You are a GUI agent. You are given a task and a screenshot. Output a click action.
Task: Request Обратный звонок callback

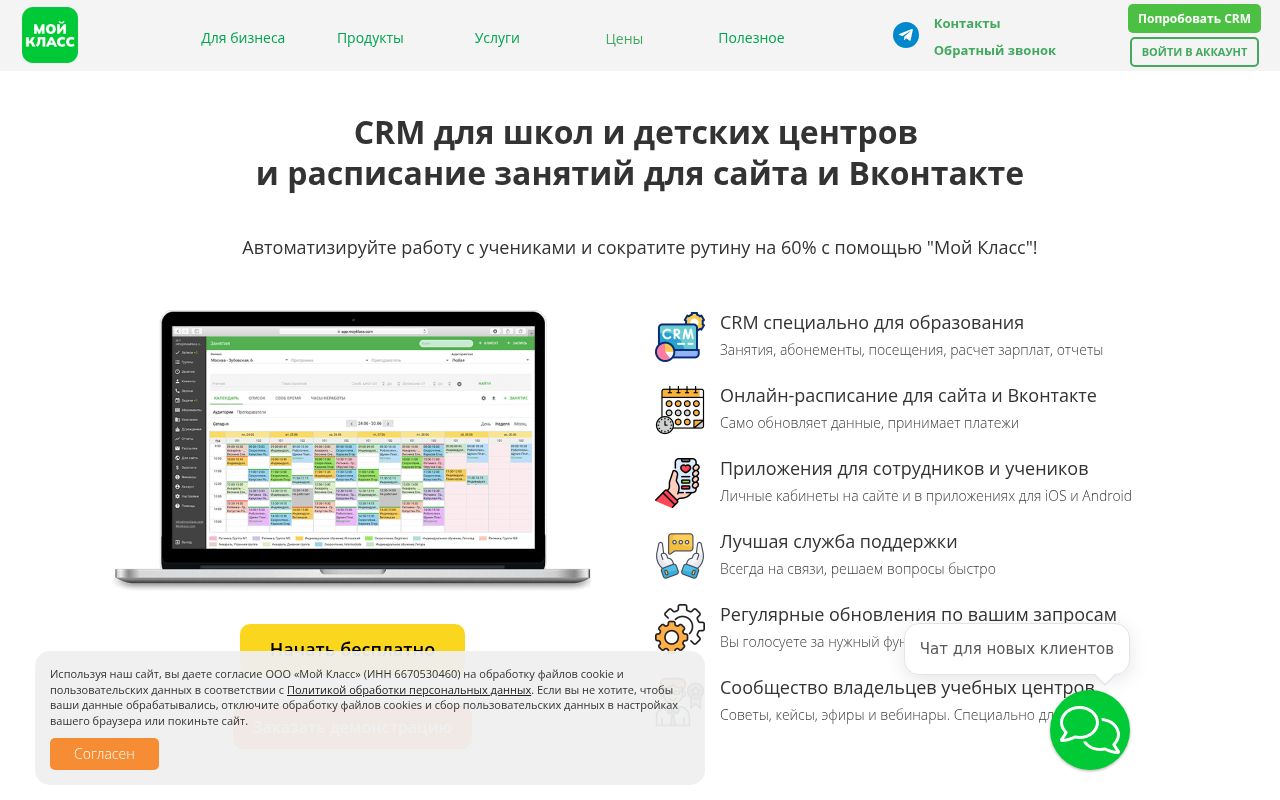[x=995, y=50]
